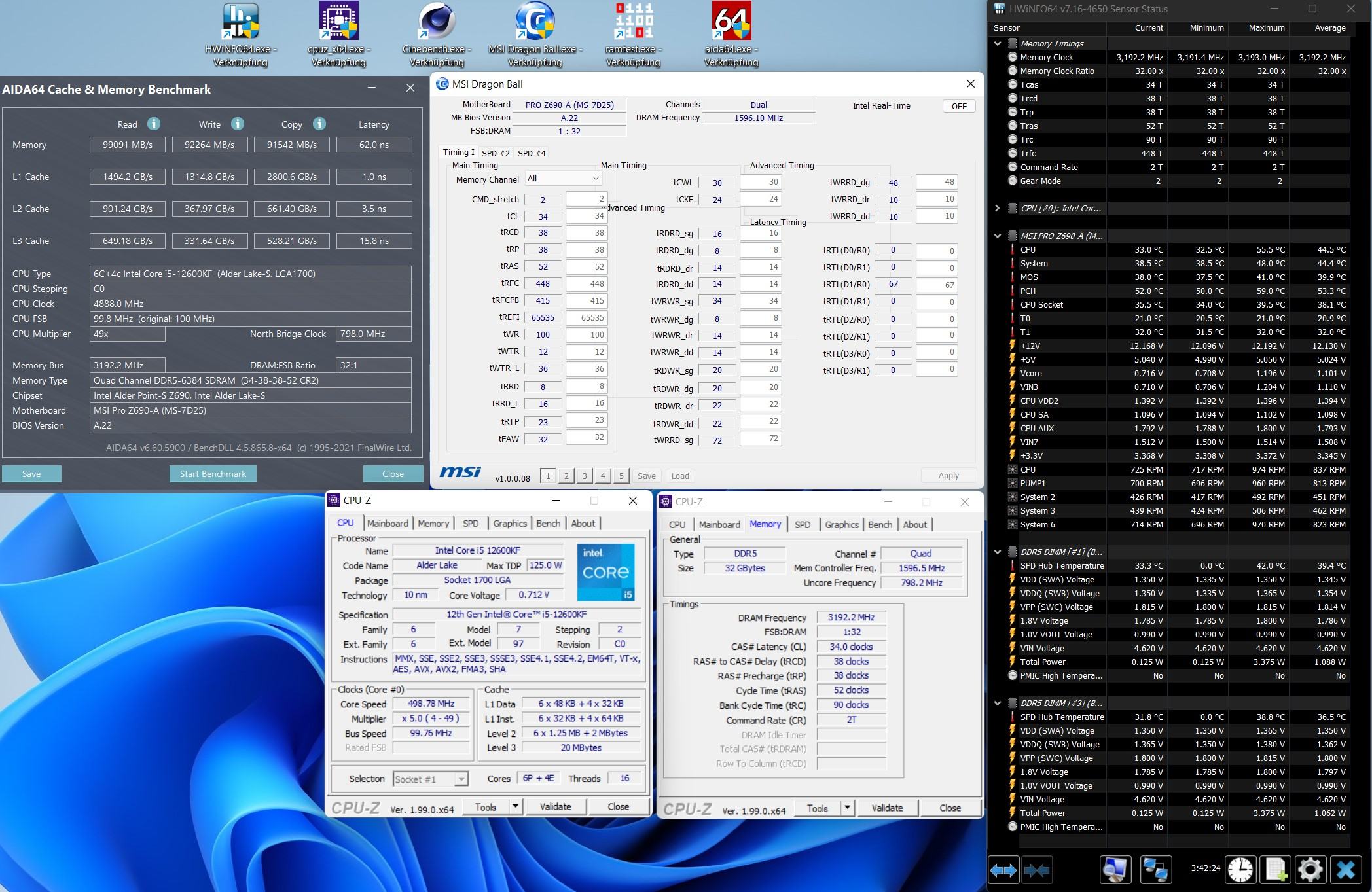The width and height of the screenshot is (1372, 892).
Task: Collapse the DDR5 DIMM [#1] sensor group
Action: [x=998, y=552]
